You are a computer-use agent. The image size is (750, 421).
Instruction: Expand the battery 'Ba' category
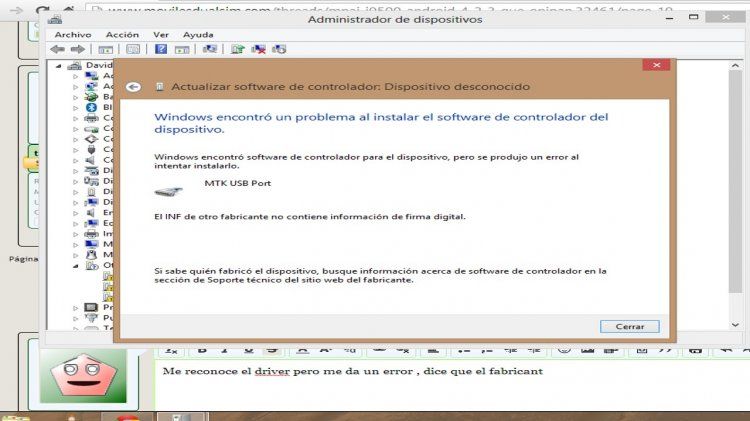point(76,97)
